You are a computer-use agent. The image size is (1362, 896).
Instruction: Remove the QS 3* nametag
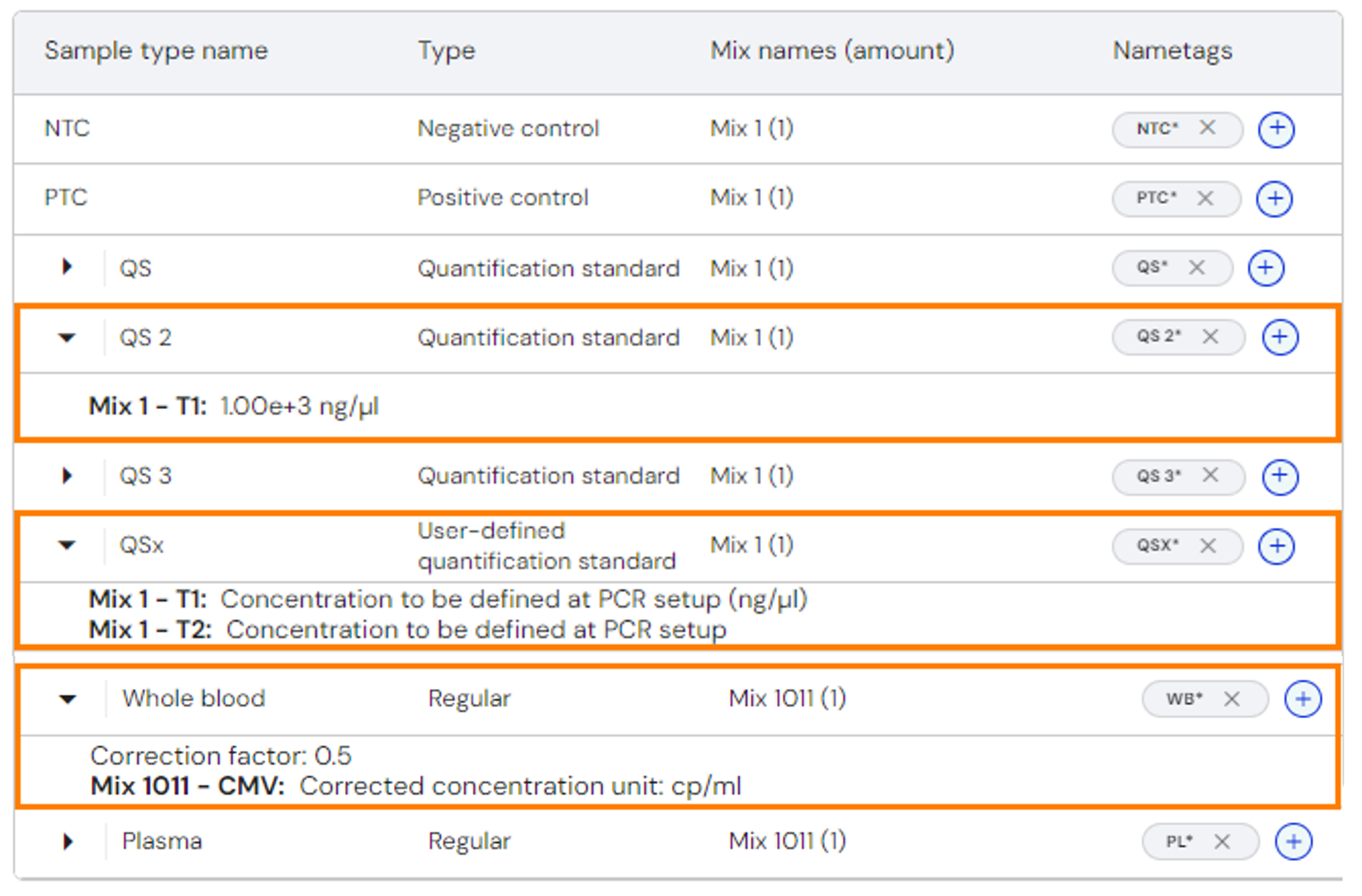click(1210, 475)
